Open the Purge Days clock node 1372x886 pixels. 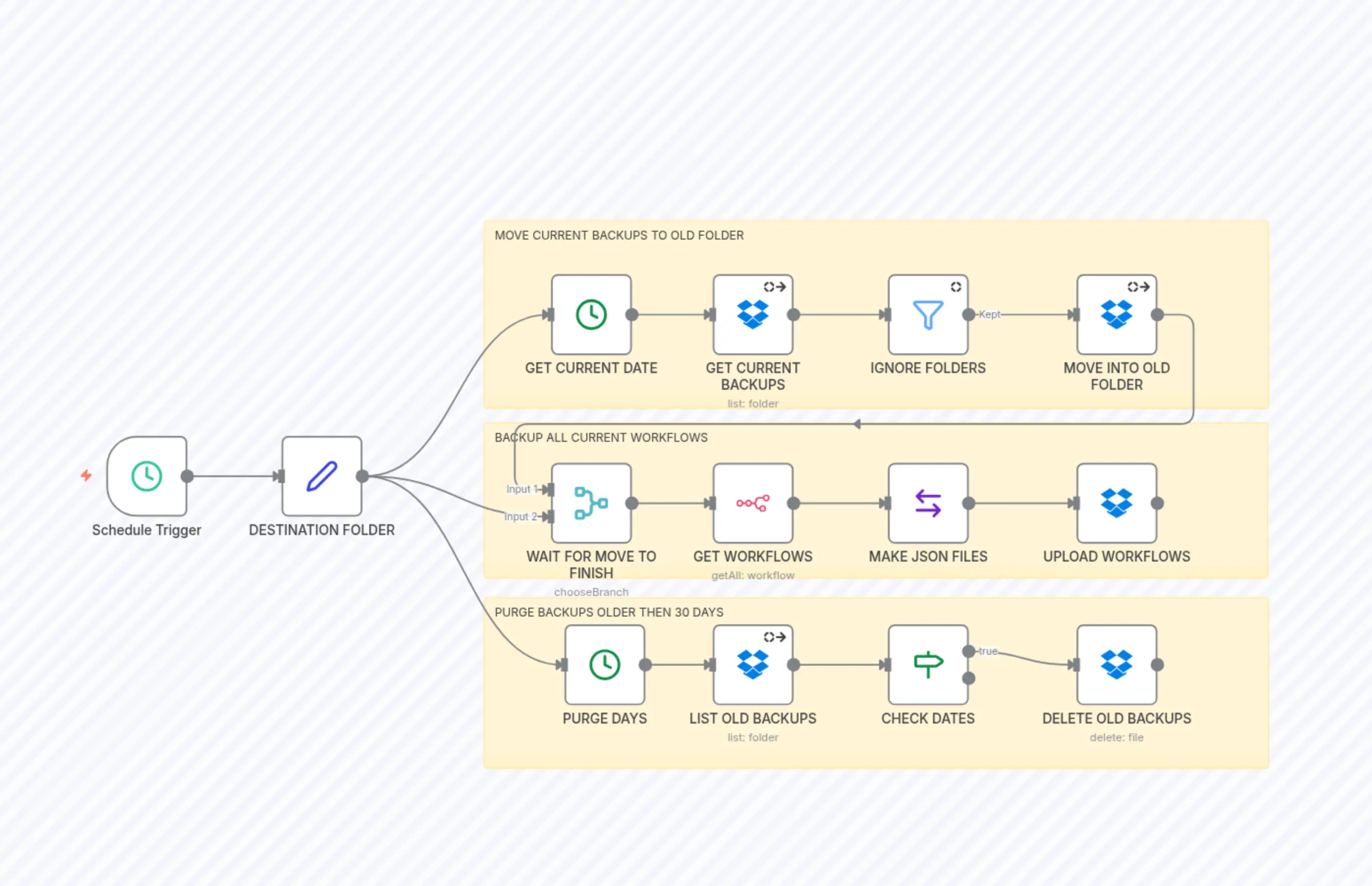click(604, 665)
